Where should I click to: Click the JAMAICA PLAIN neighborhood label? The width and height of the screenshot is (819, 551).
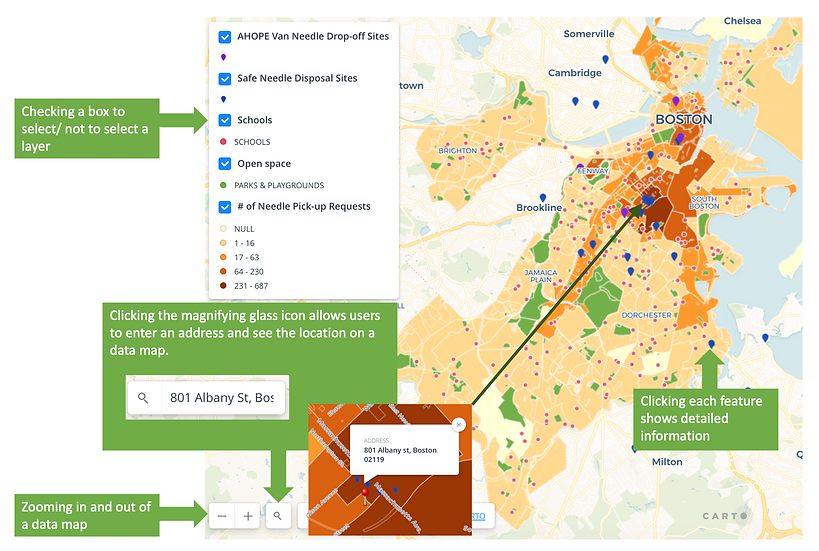(x=541, y=276)
